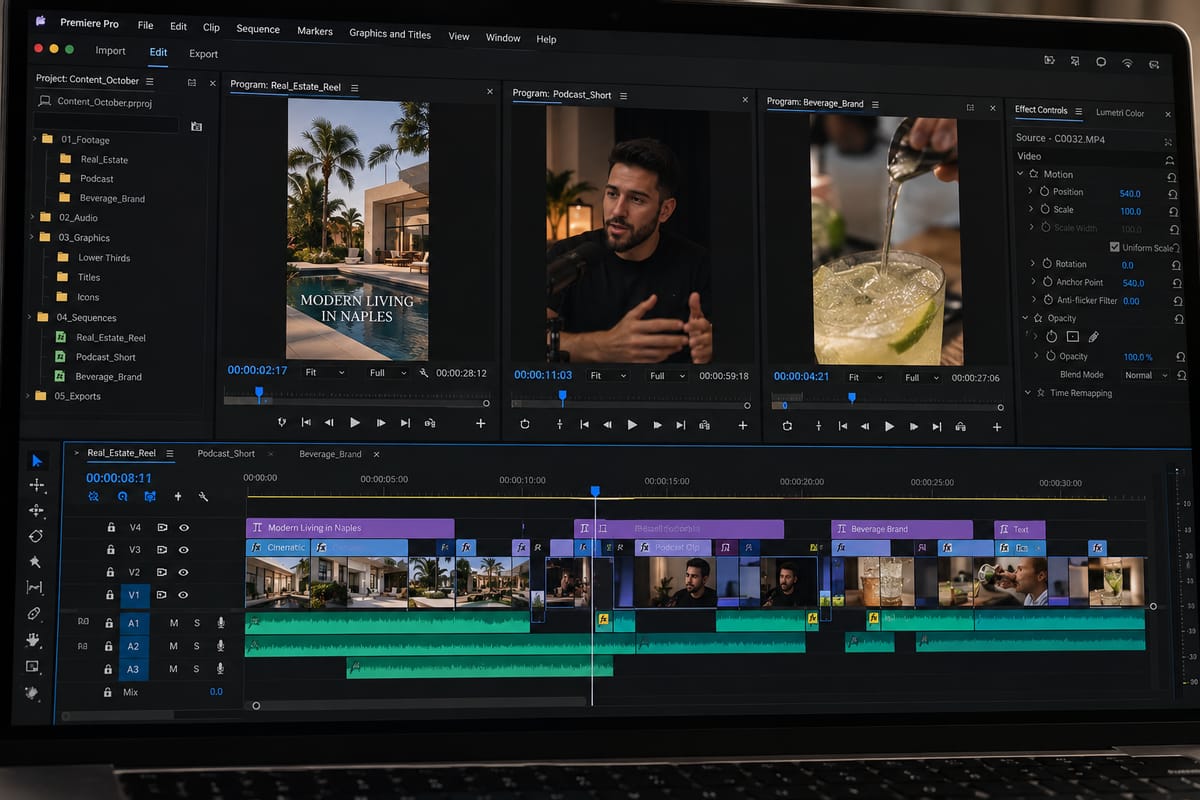Select the Beverage_Brand sequence in Project panel
The image size is (1200, 800).
108,377
